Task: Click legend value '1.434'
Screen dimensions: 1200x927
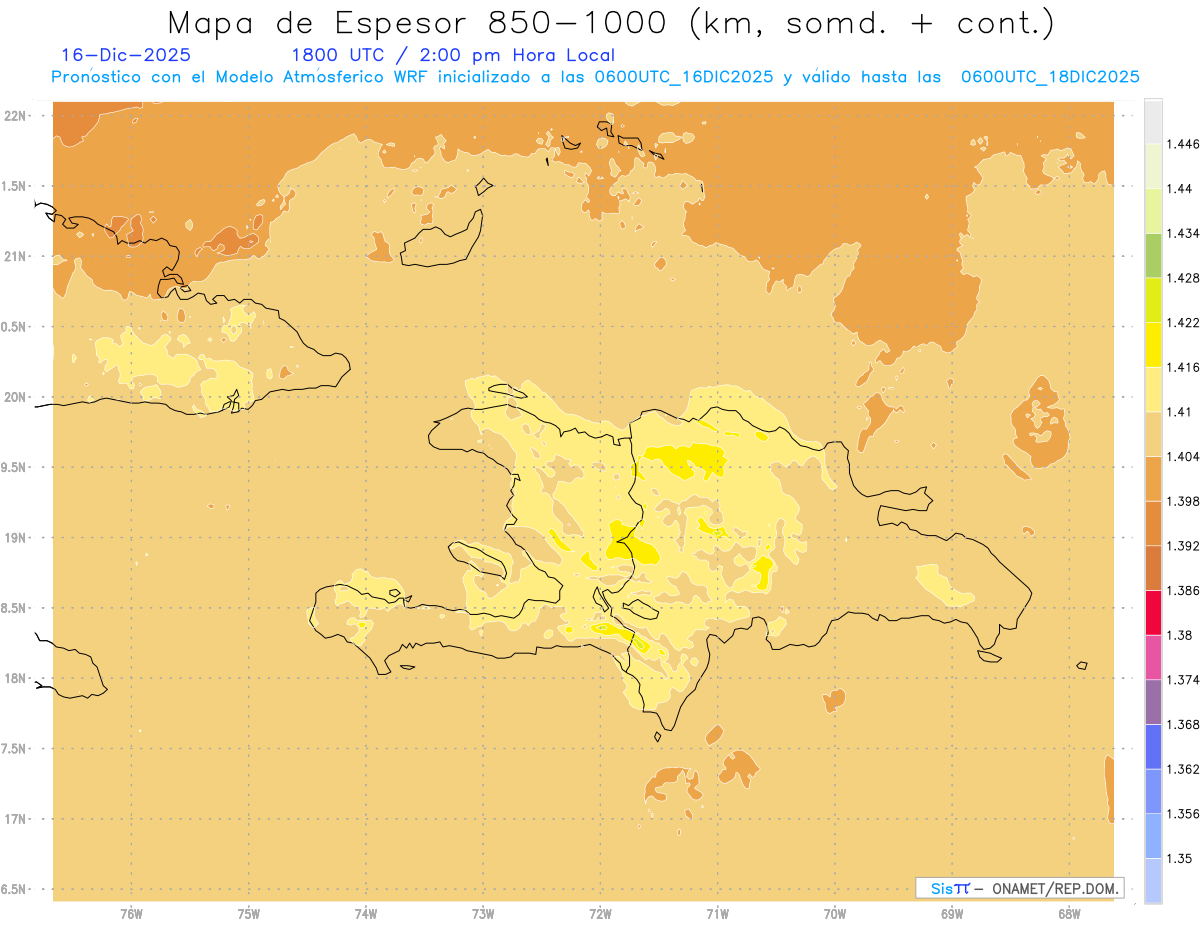Action: (x=1183, y=233)
